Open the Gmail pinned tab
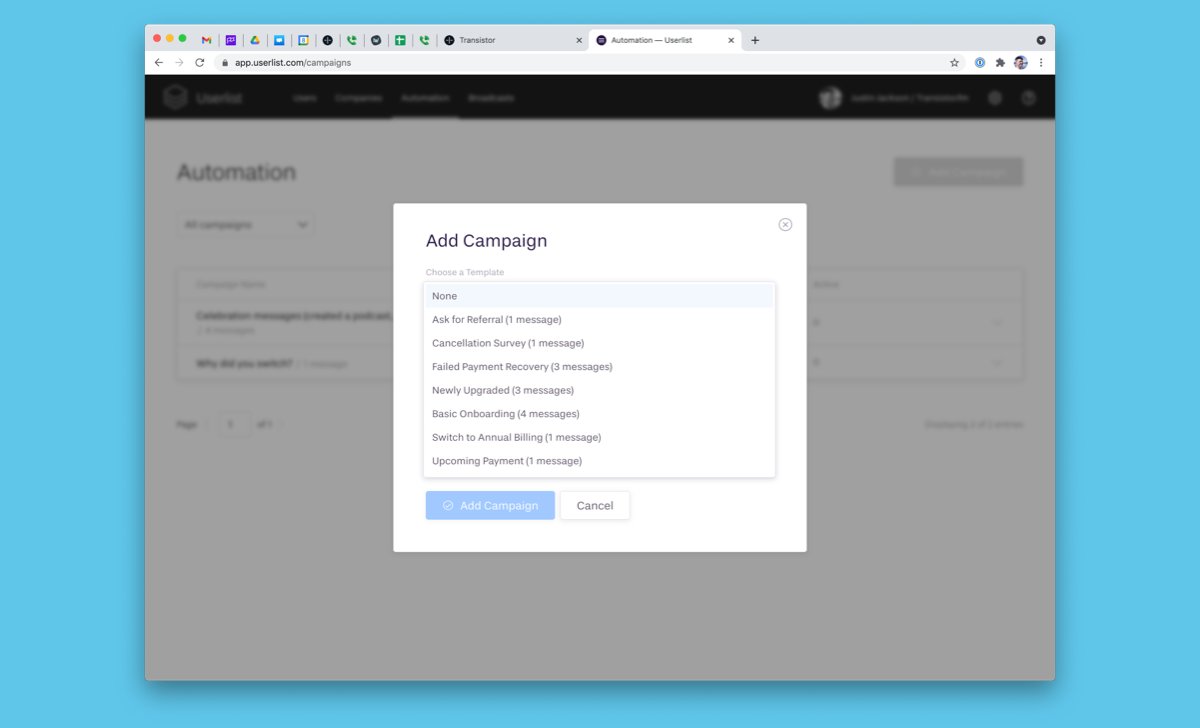The height and width of the screenshot is (728, 1200). point(206,40)
